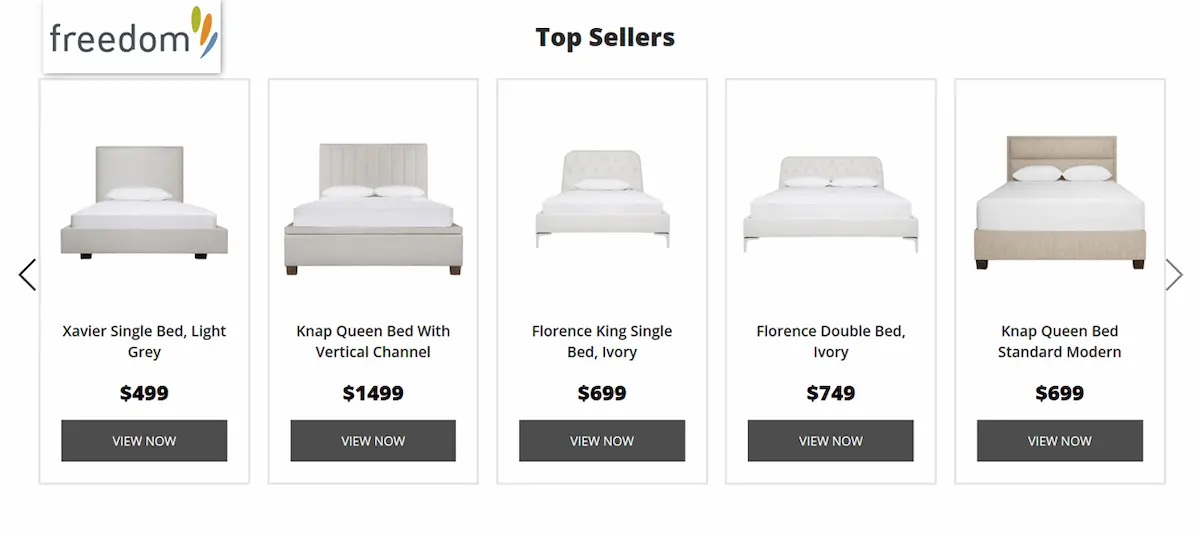Viewport: 1200px width, 536px height.
Task: Open Florence Double Bed, Ivory title
Action: click(831, 341)
